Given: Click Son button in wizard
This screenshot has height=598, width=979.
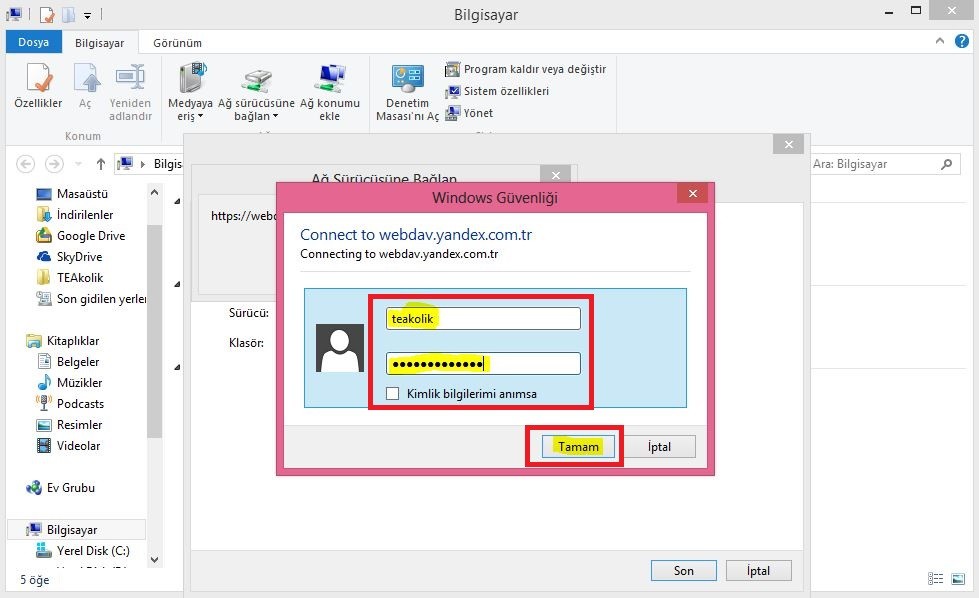Looking at the screenshot, I should click(x=684, y=571).
